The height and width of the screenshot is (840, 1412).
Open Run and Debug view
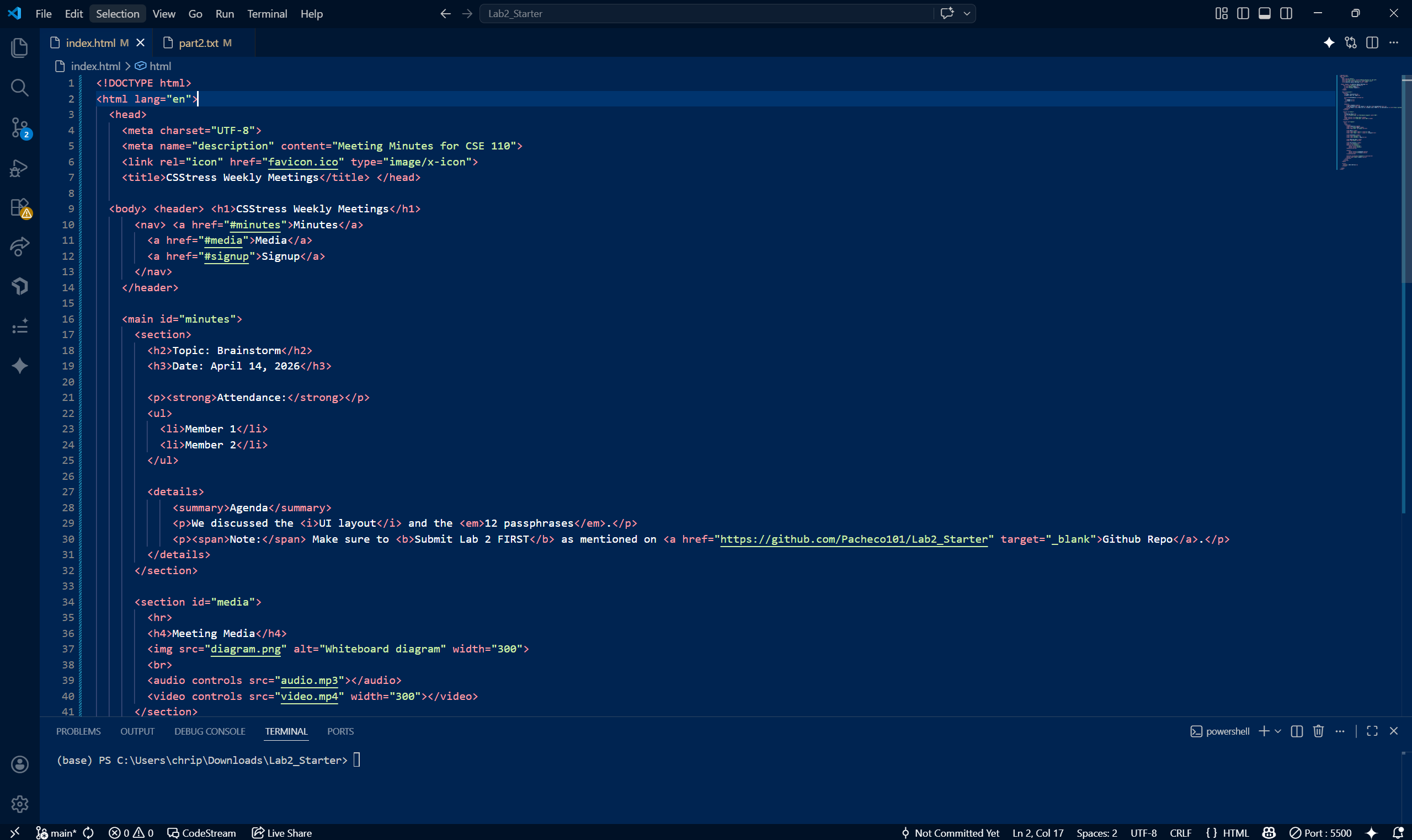(x=19, y=168)
